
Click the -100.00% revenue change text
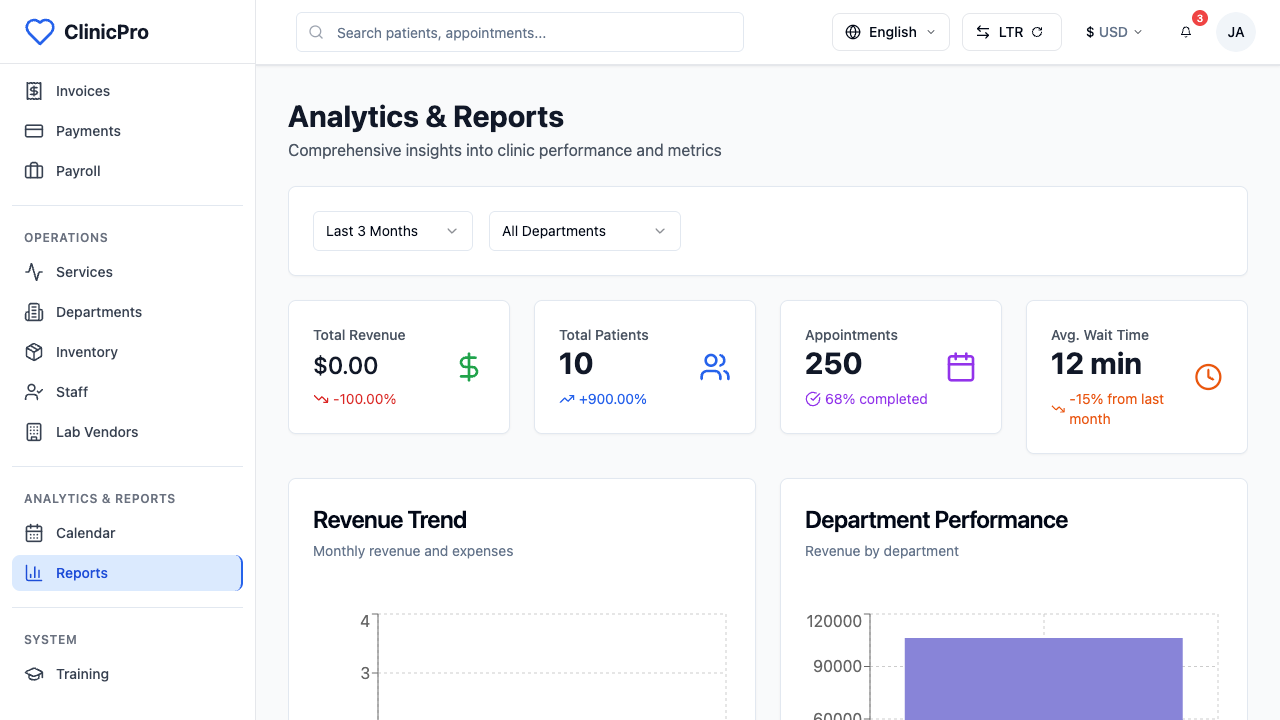pyautogui.click(x=365, y=399)
